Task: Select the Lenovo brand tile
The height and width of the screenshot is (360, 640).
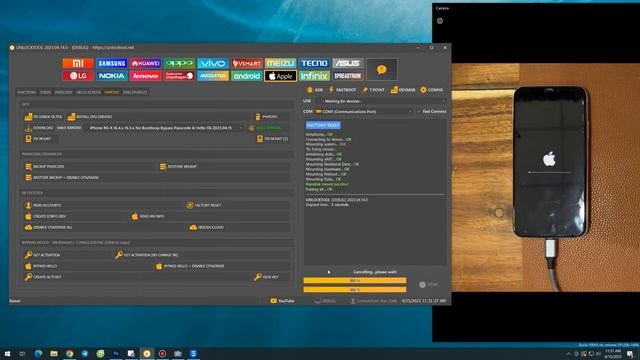Action: 145,76
